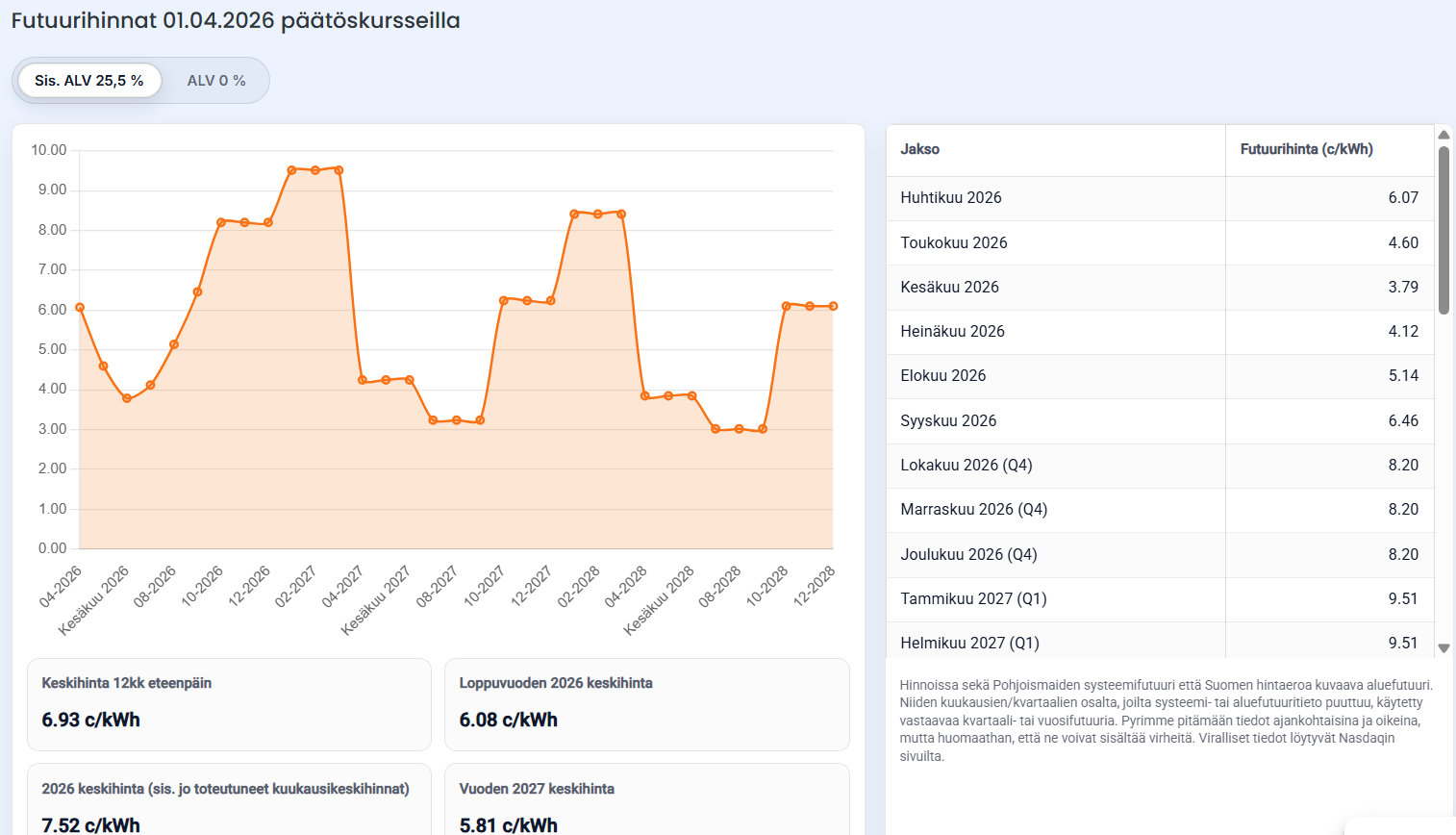This screenshot has height=835, width=1456.
Task: Click the Jakso column header
Action: click(920, 149)
